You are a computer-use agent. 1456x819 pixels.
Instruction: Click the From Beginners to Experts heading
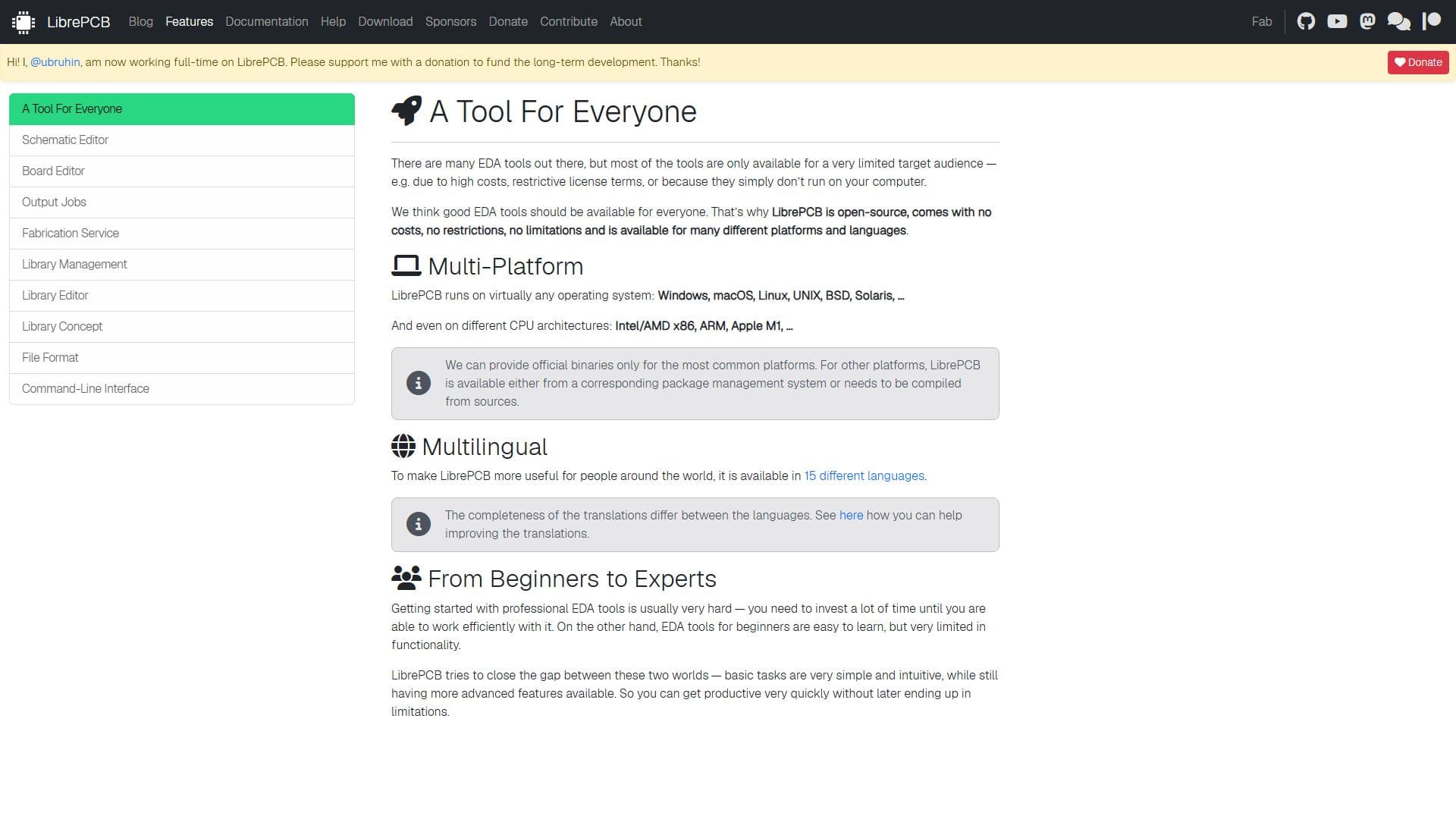573,579
